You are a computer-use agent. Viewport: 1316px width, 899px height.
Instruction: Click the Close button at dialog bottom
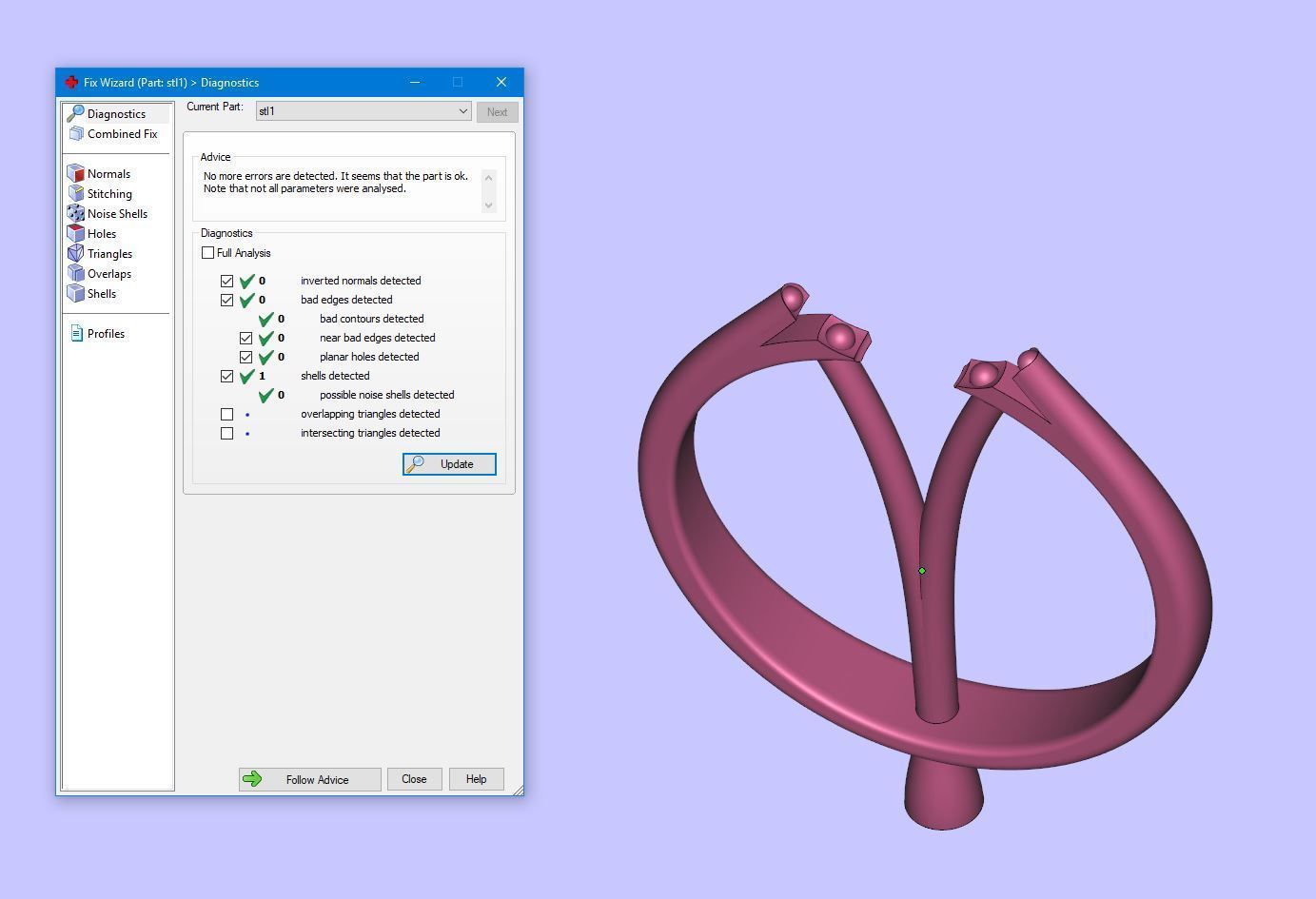pos(414,779)
